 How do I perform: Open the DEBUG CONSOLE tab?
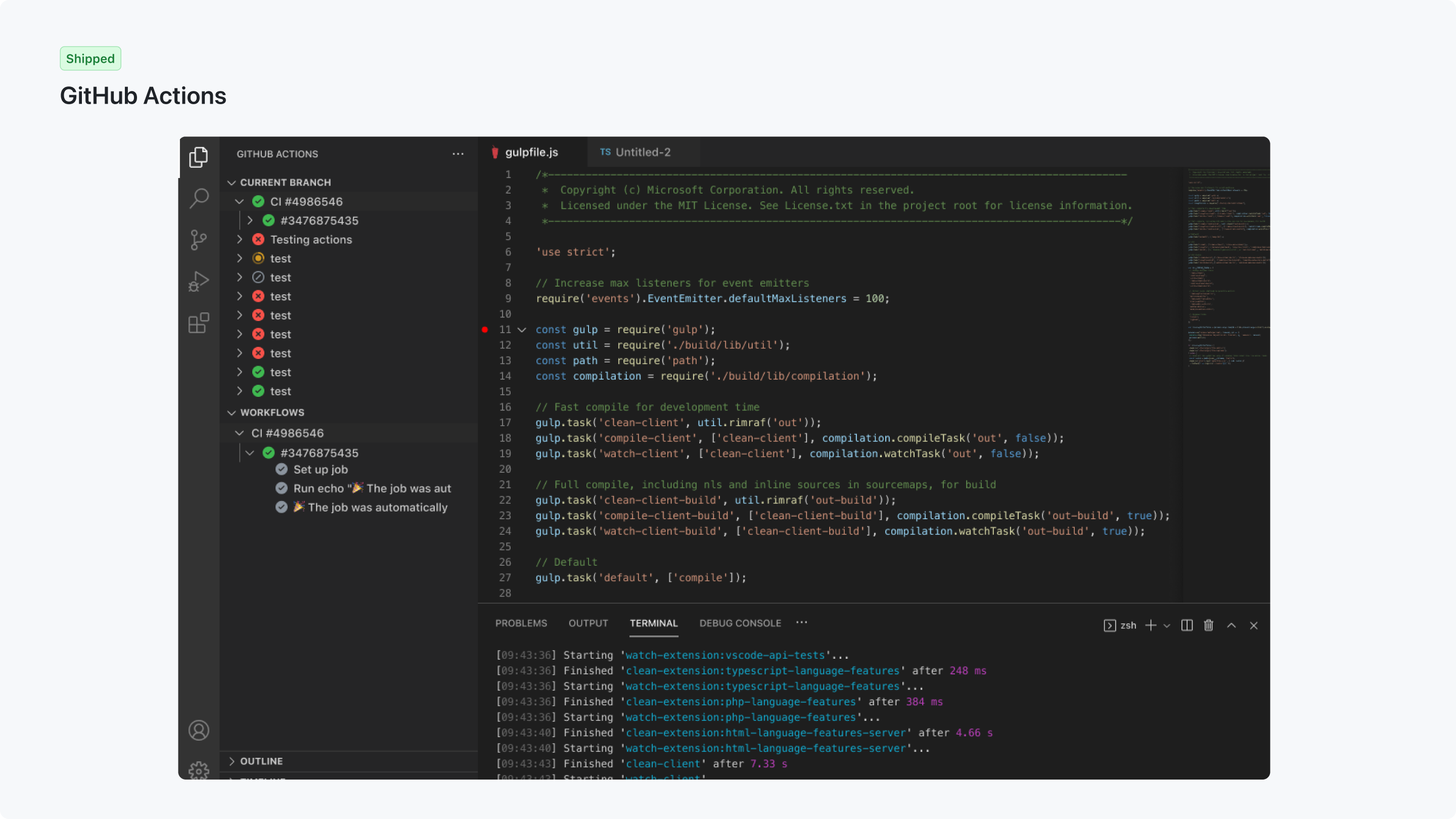[740, 623]
